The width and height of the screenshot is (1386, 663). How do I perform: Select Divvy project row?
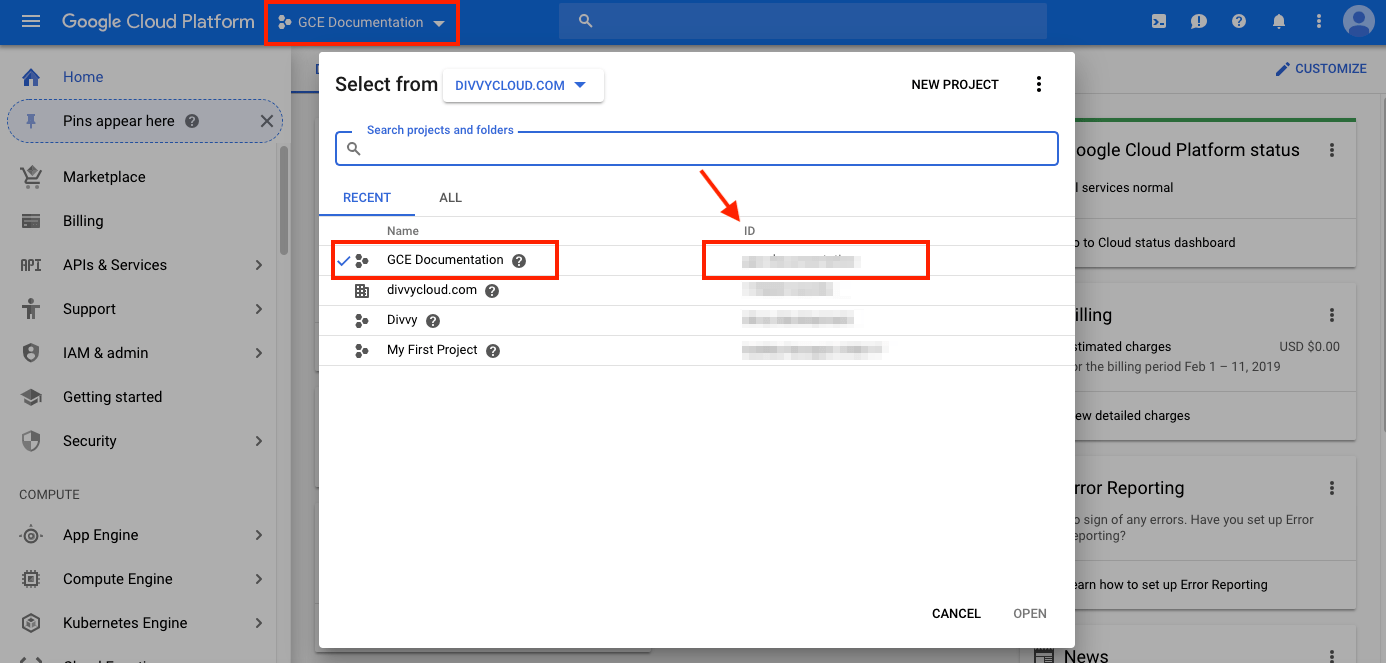tap(697, 321)
